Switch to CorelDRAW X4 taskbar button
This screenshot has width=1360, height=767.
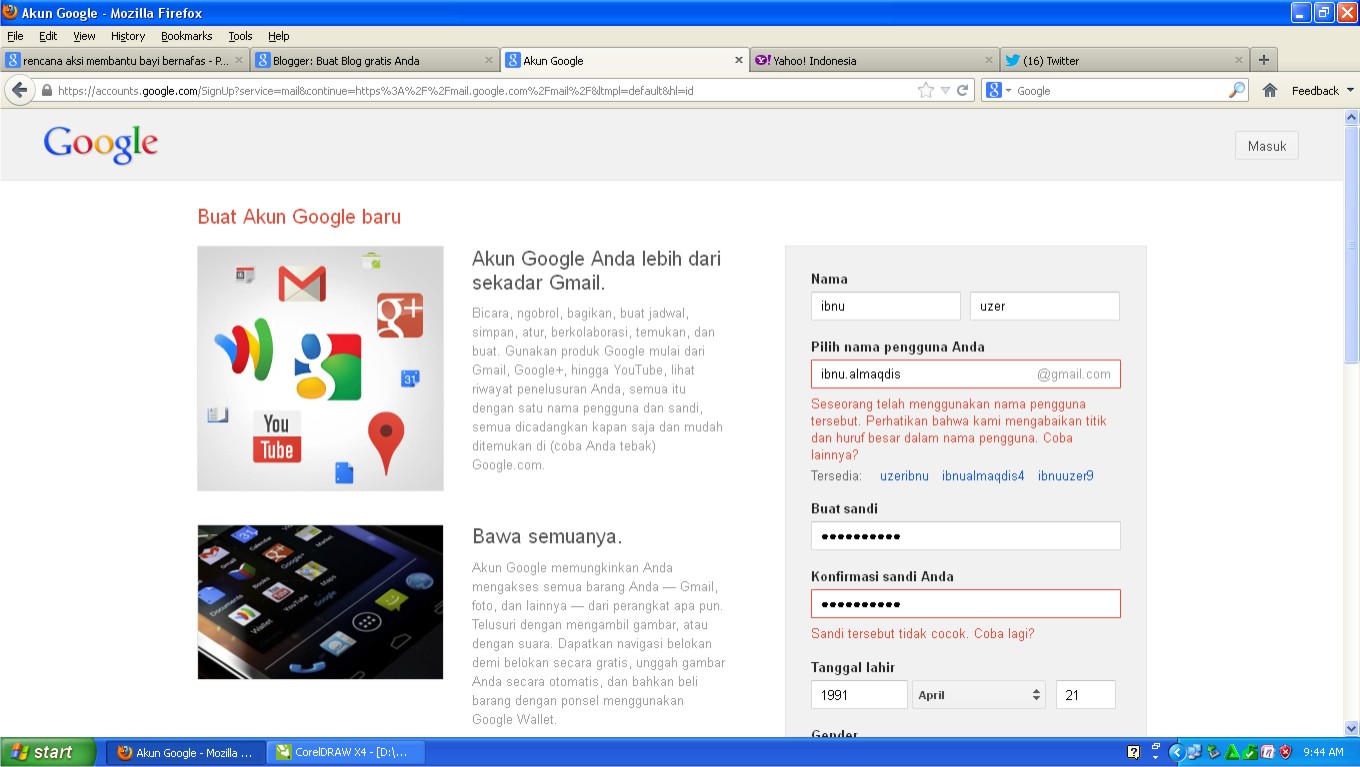pyautogui.click(x=345, y=752)
